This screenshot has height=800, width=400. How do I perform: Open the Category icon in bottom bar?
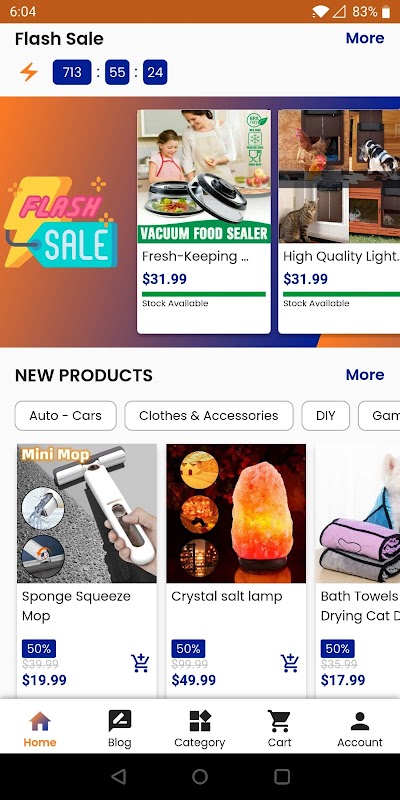(199, 721)
